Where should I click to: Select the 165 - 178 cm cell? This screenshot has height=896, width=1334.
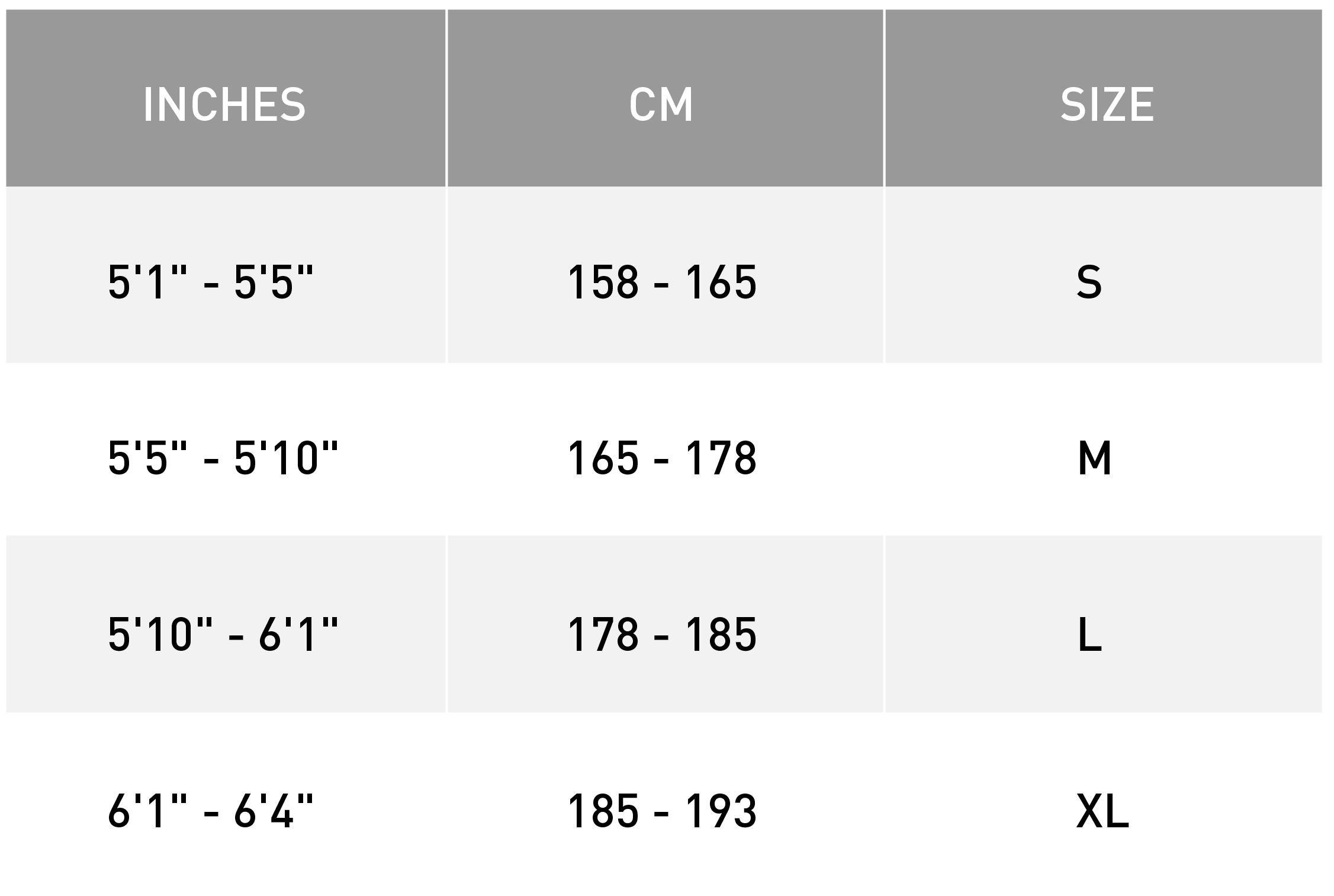click(x=665, y=449)
